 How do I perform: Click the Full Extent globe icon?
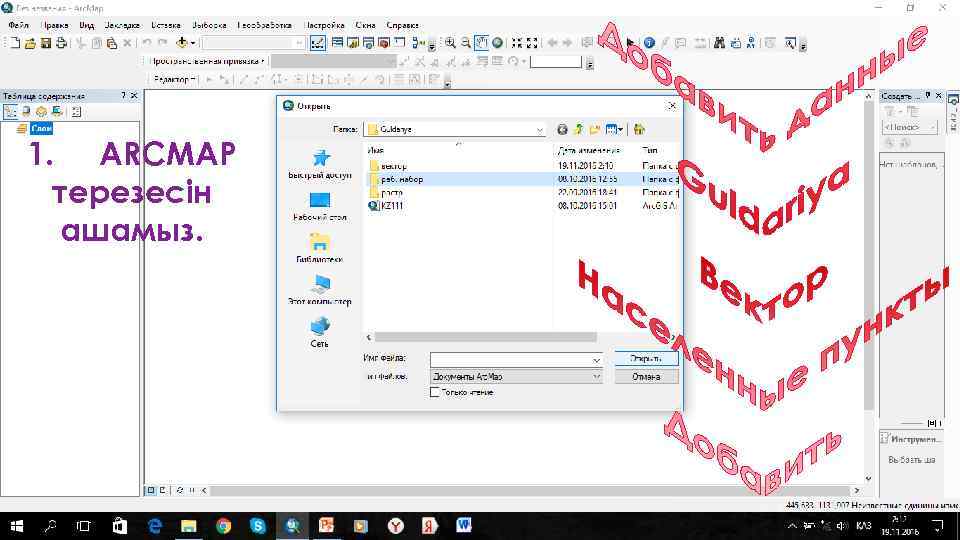tap(497, 43)
